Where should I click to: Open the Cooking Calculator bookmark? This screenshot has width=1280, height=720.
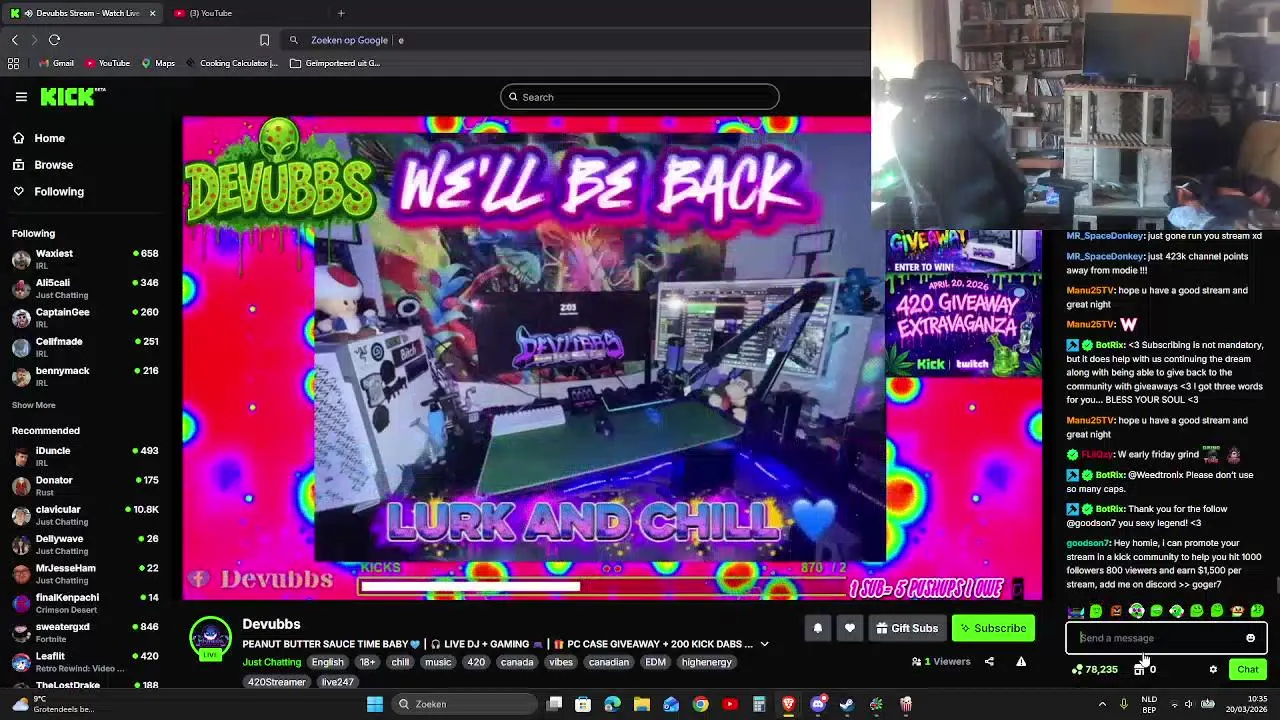(232, 63)
